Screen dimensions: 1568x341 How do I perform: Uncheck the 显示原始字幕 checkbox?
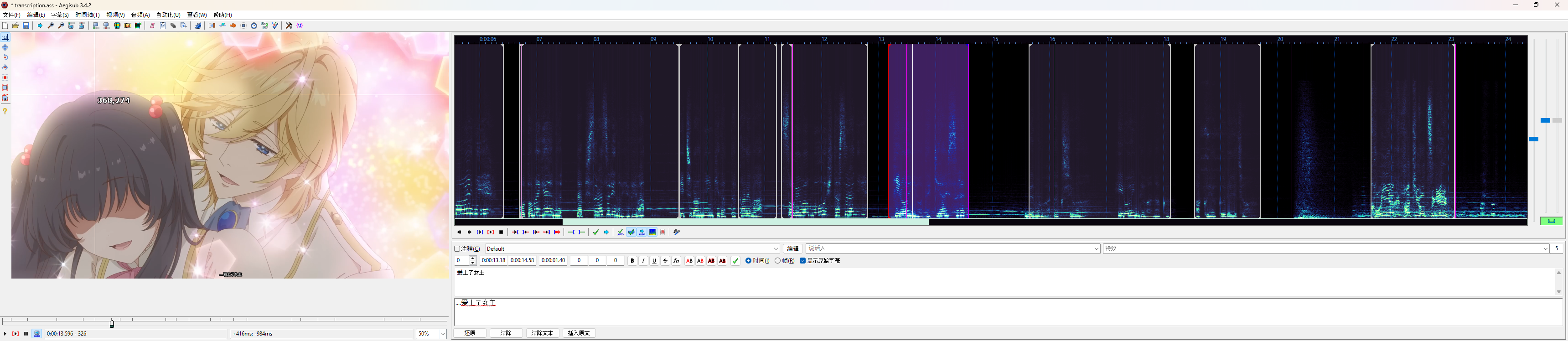pos(802,261)
